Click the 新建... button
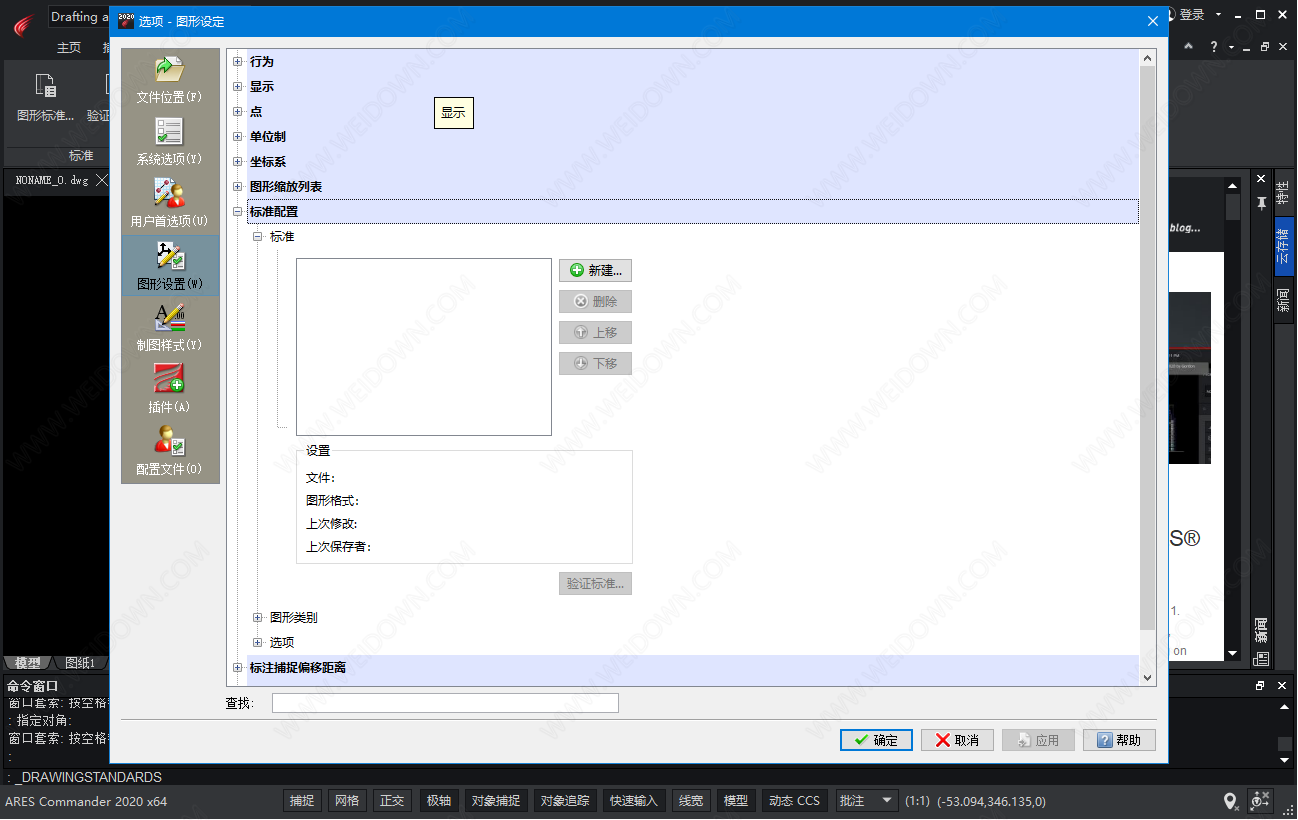 pyautogui.click(x=595, y=271)
